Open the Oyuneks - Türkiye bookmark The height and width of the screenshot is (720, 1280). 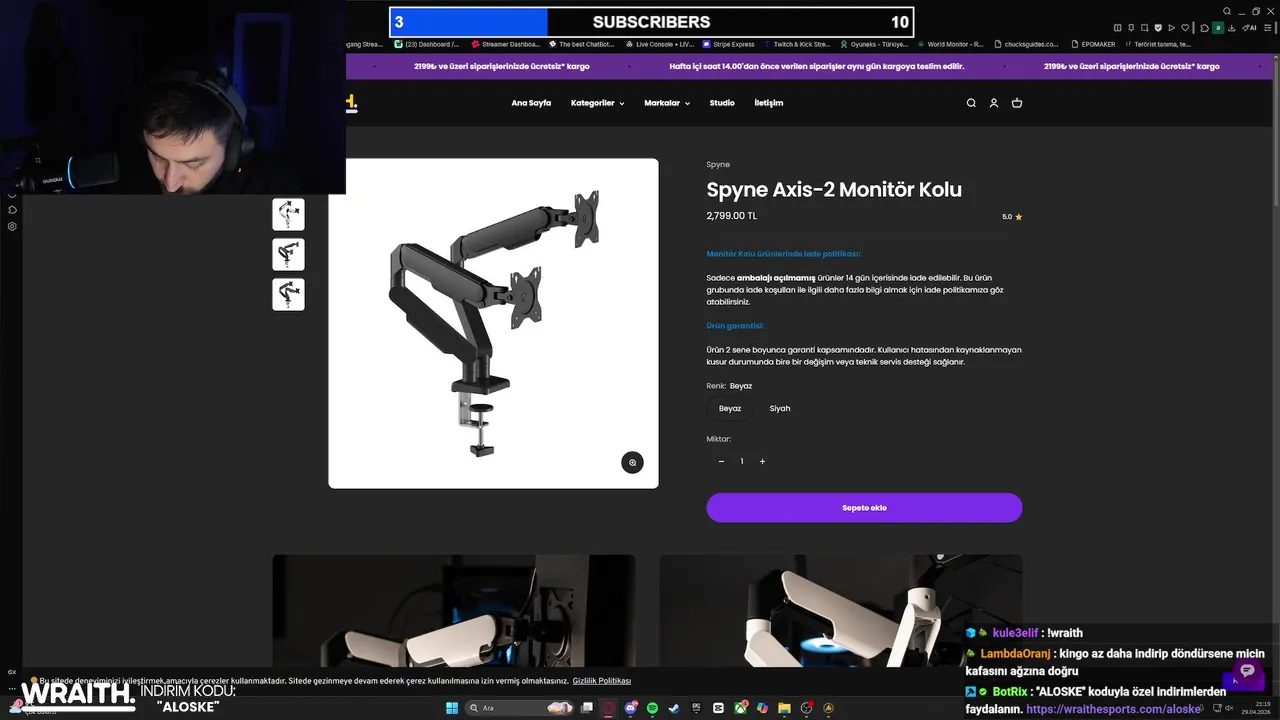(x=874, y=44)
